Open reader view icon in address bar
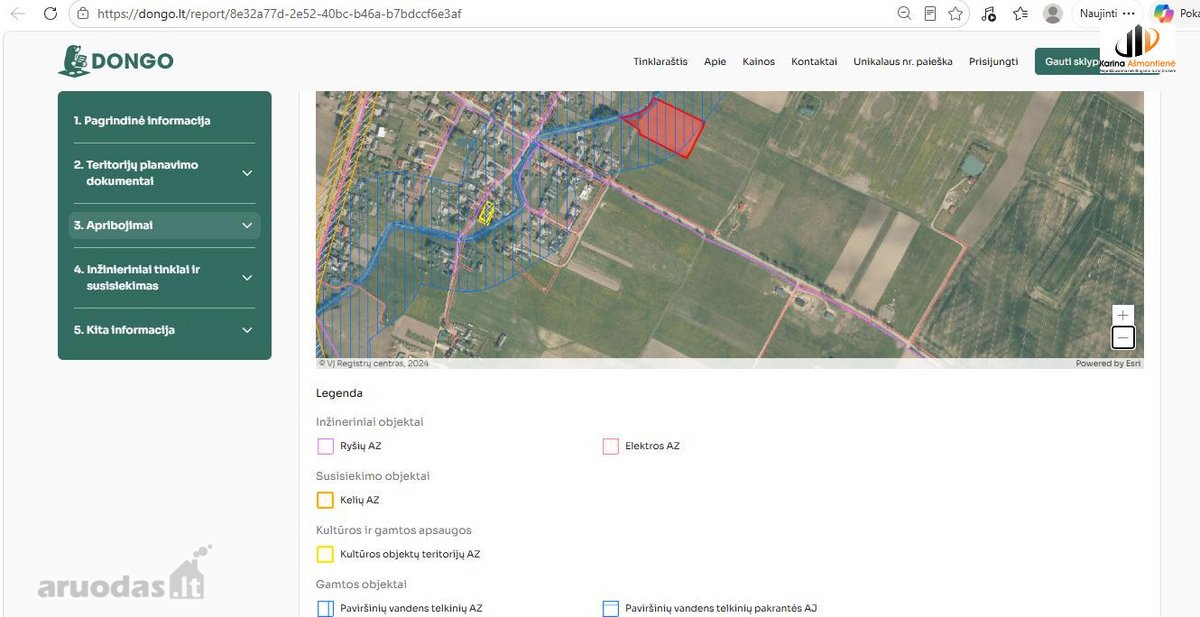 [930, 14]
